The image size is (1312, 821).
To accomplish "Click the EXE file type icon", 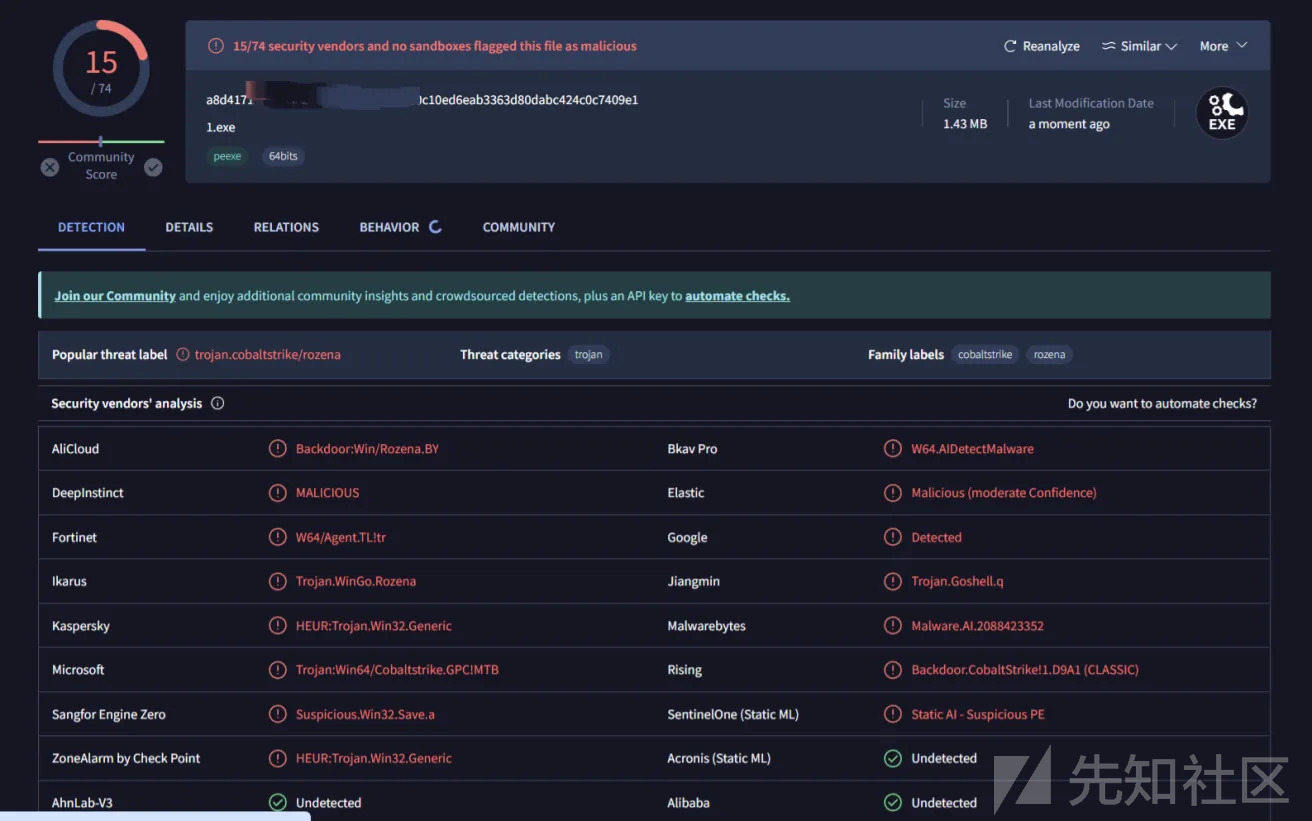I will pyautogui.click(x=1222, y=114).
